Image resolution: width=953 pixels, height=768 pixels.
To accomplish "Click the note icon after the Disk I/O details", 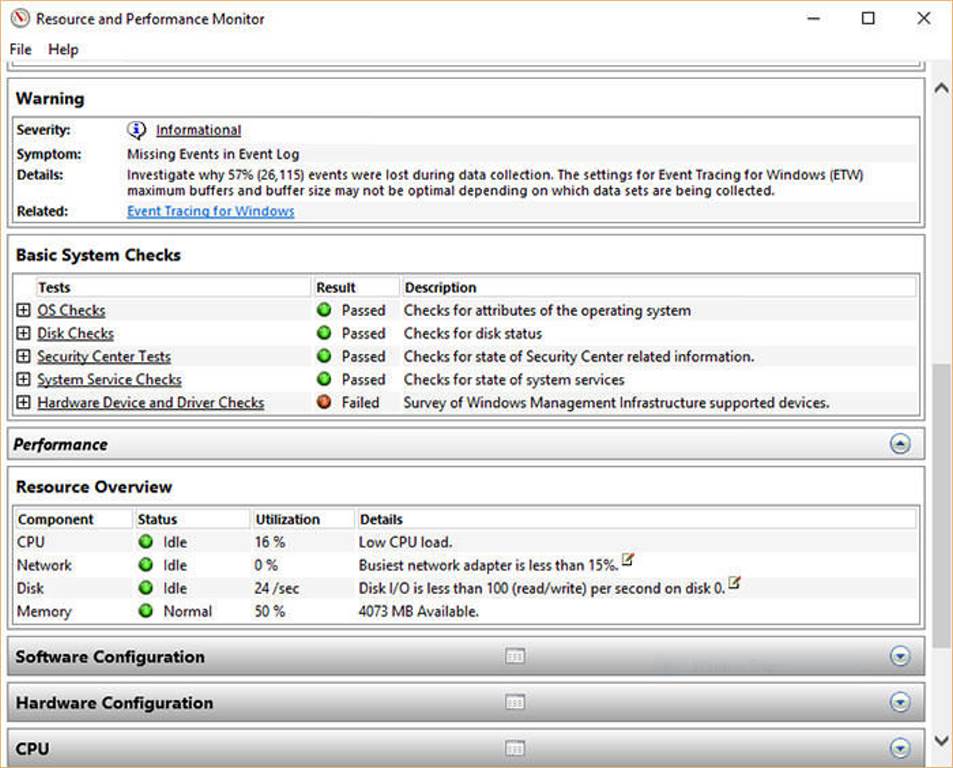I will click(x=734, y=584).
